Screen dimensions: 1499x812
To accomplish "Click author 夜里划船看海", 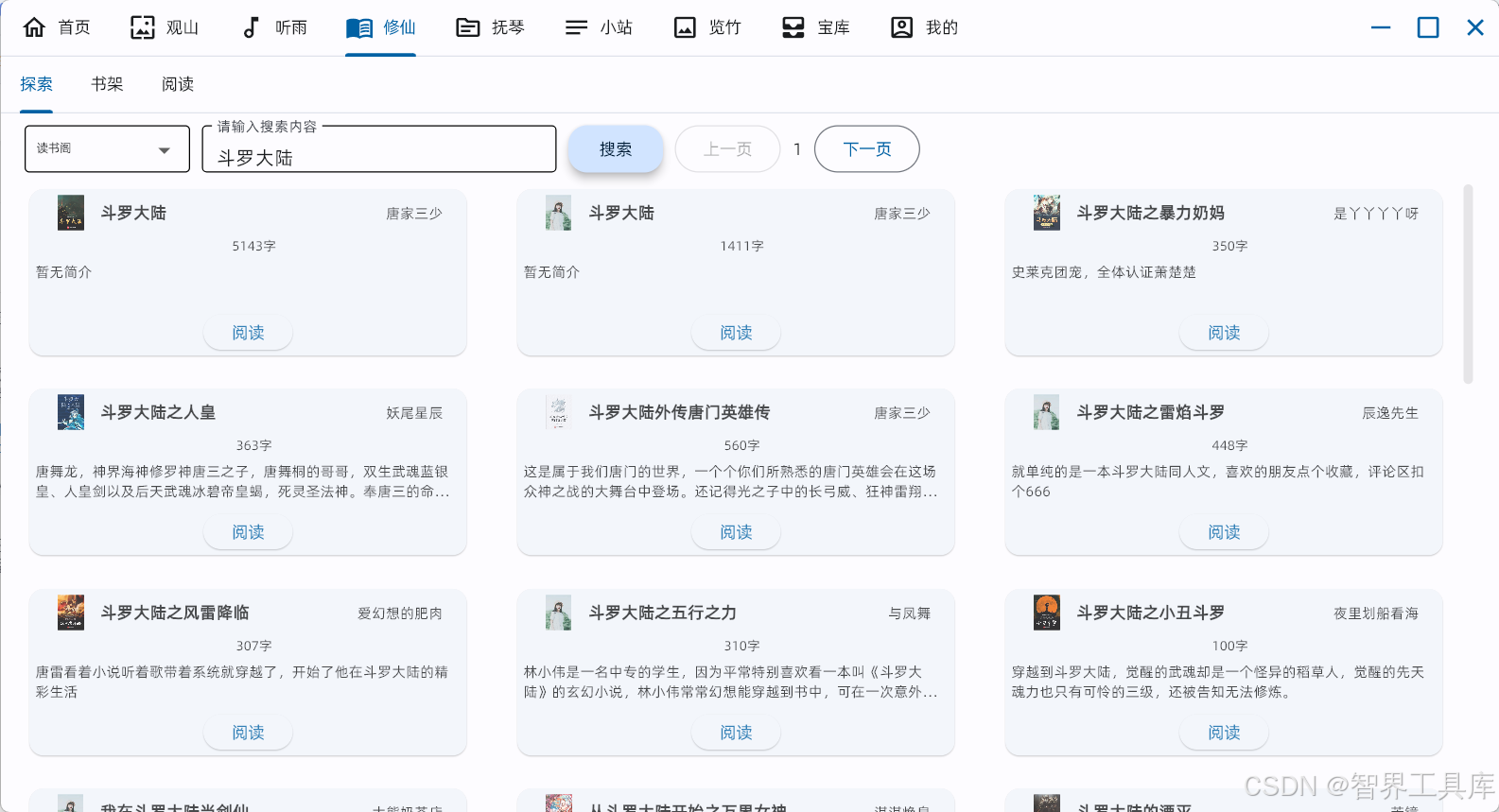I will pyautogui.click(x=1376, y=613).
